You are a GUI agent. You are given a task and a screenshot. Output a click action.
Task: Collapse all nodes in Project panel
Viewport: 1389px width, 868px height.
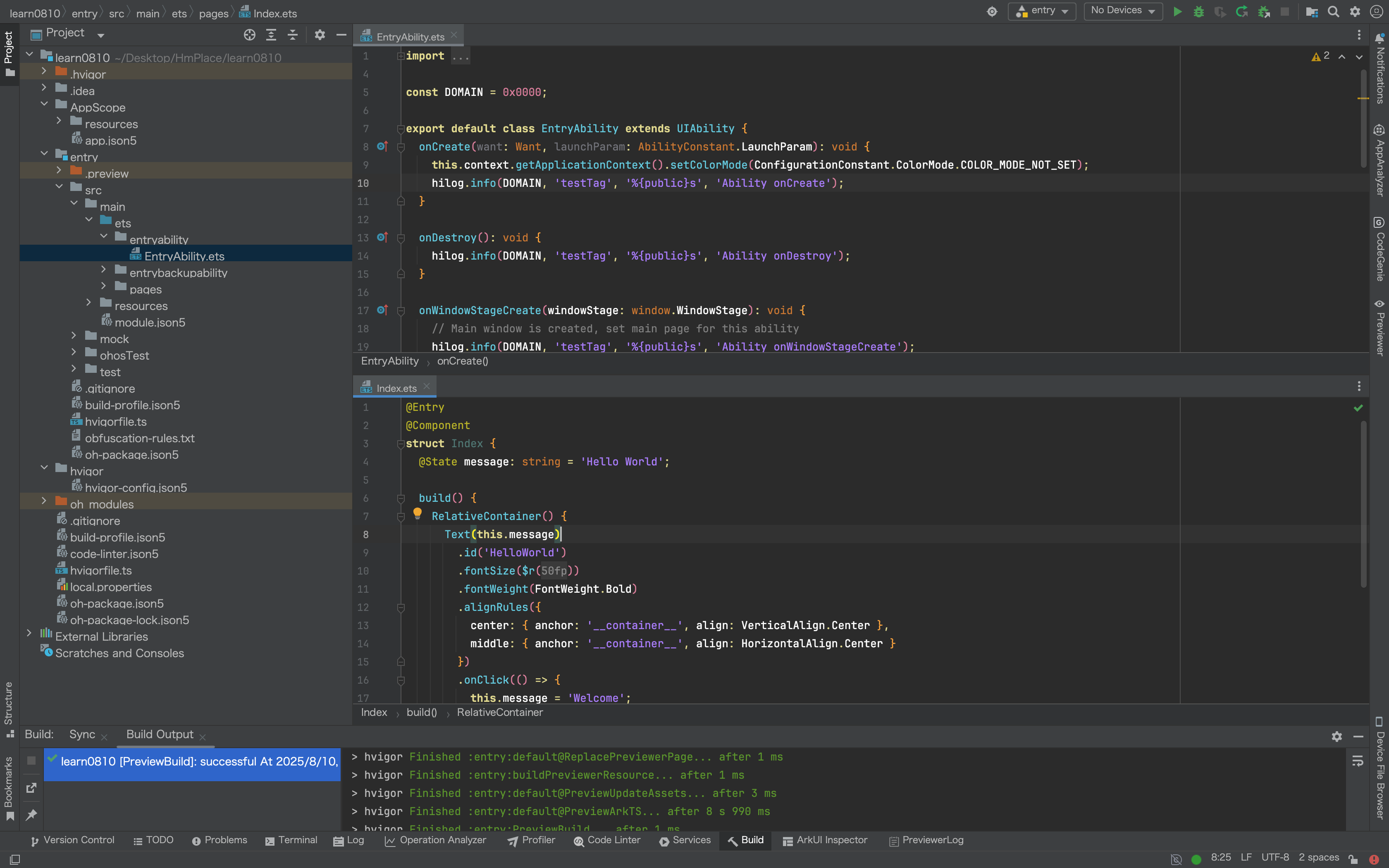[293, 35]
